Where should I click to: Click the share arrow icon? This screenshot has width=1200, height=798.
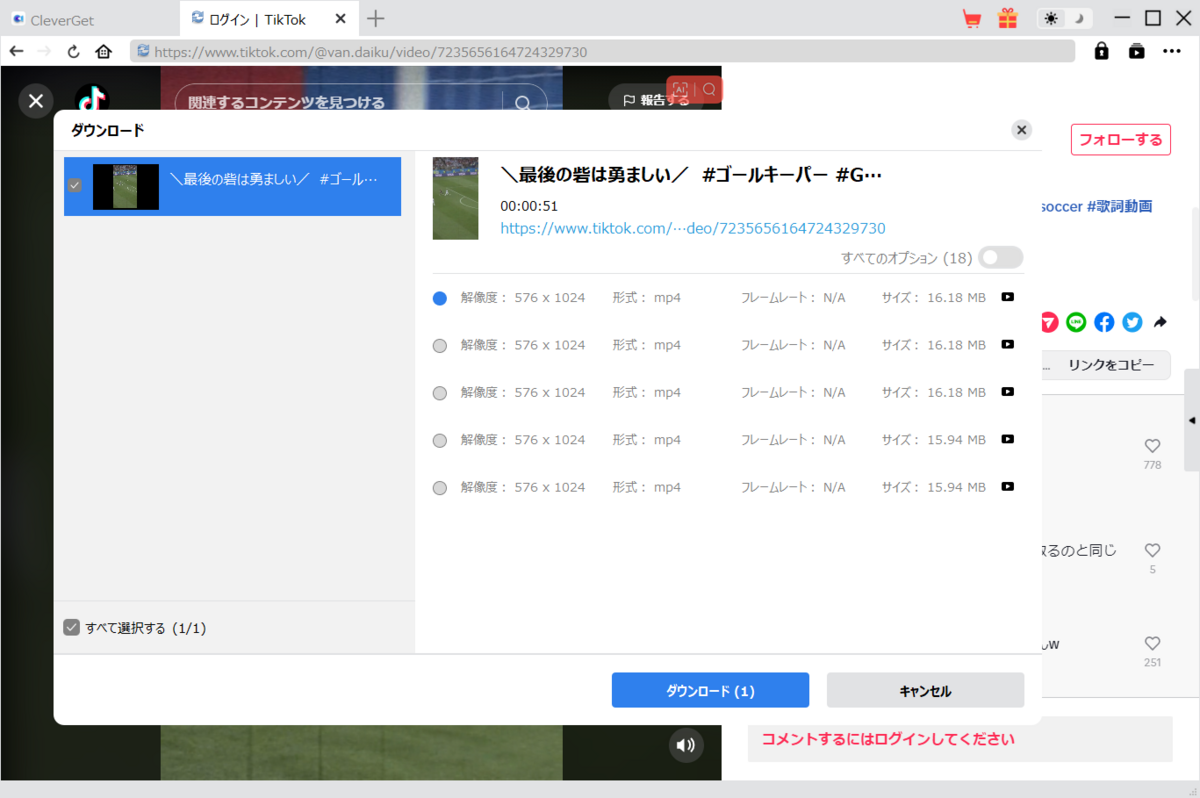1160,322
